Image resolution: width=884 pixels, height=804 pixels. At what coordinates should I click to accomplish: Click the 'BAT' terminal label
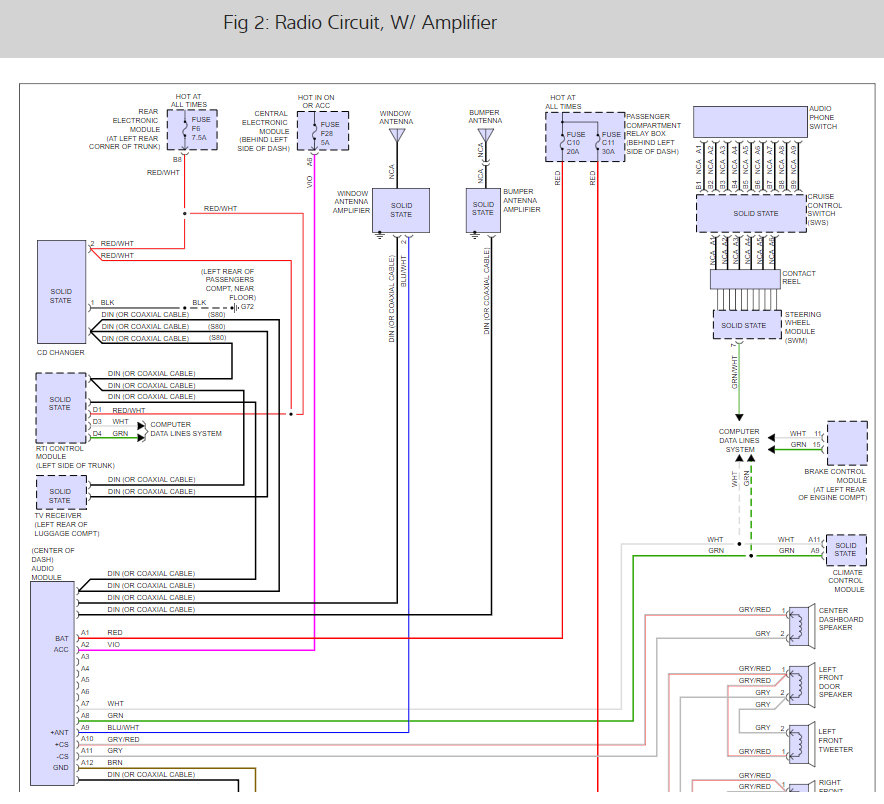pyautogui.click(x=61, y=638)
